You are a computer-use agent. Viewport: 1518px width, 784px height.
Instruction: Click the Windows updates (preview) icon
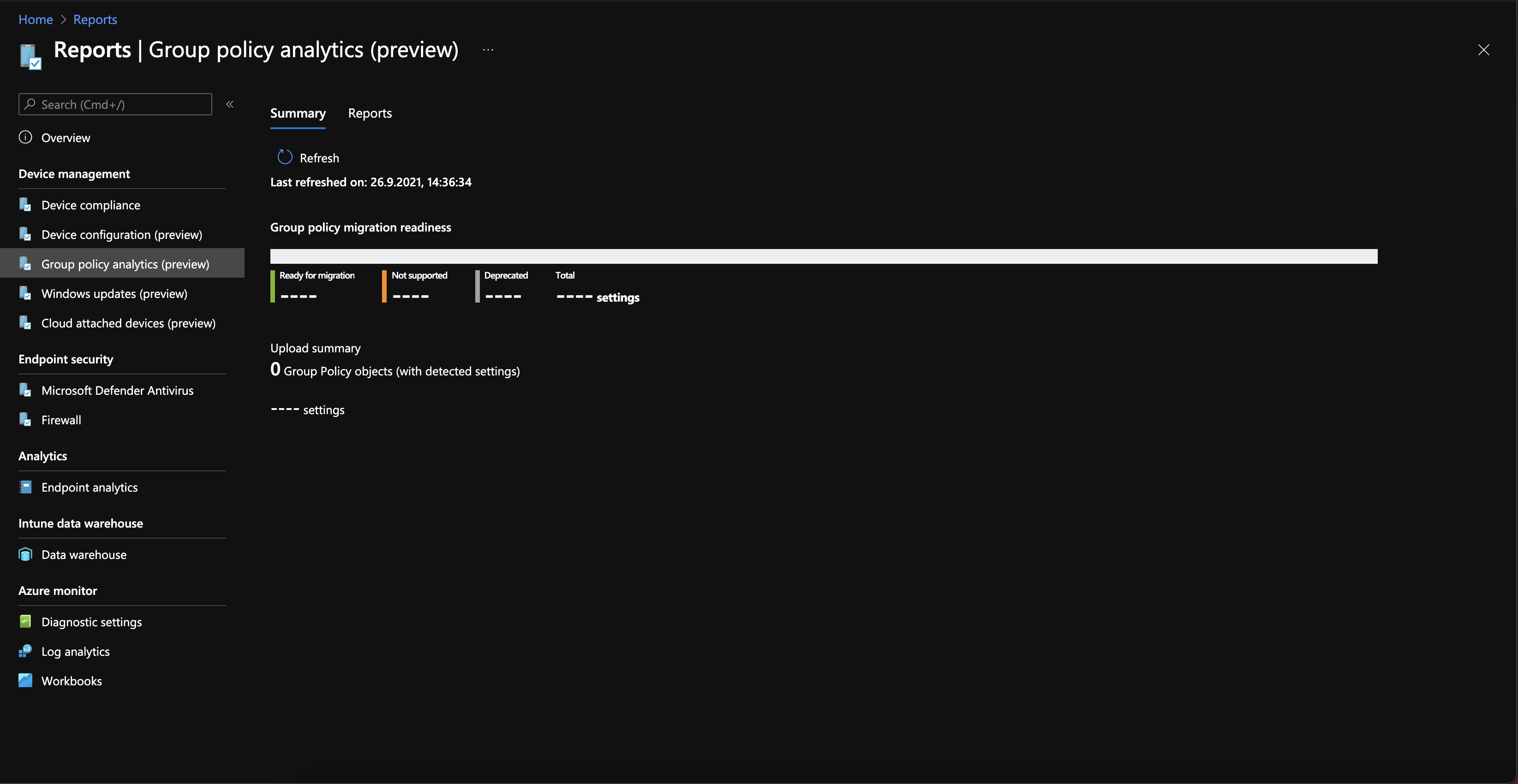tap(25, 293)
